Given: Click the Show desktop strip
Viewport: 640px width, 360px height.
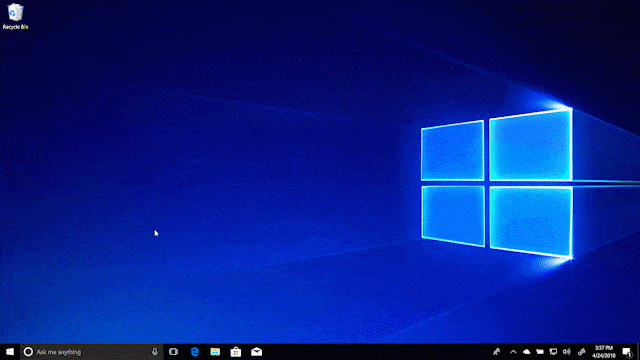Looking at the screenshot, I should tap(638, 352).
